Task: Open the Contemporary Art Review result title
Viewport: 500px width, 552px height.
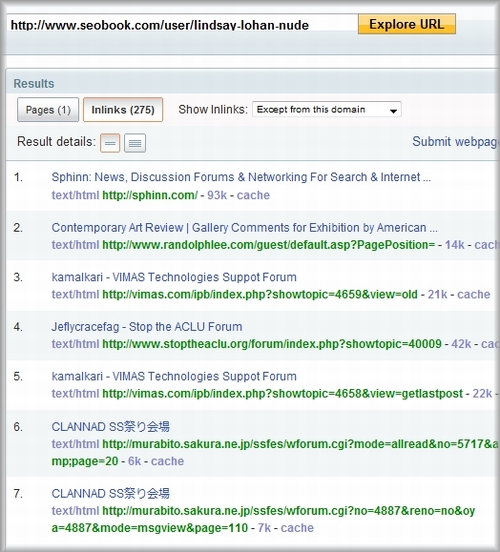Action: coord(244,228)
